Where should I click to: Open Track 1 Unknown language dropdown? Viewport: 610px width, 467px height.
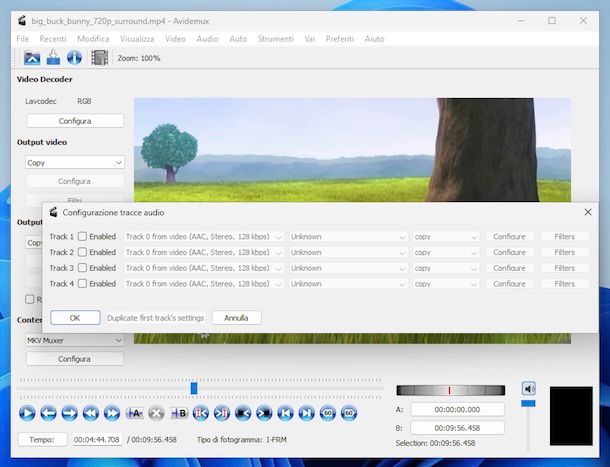coord(348,237)
